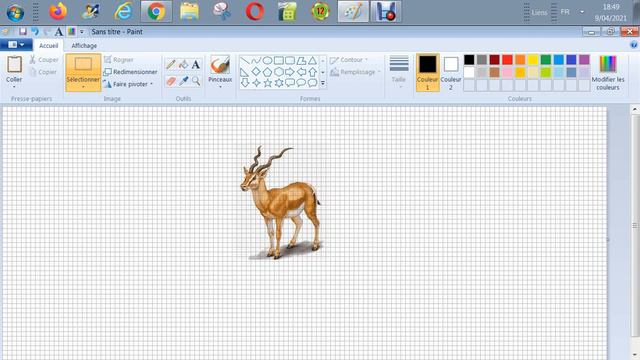The width and height of the screenshot is (640, 360).
Task: Switch to the Accueil tab
Action: (49, 46)
